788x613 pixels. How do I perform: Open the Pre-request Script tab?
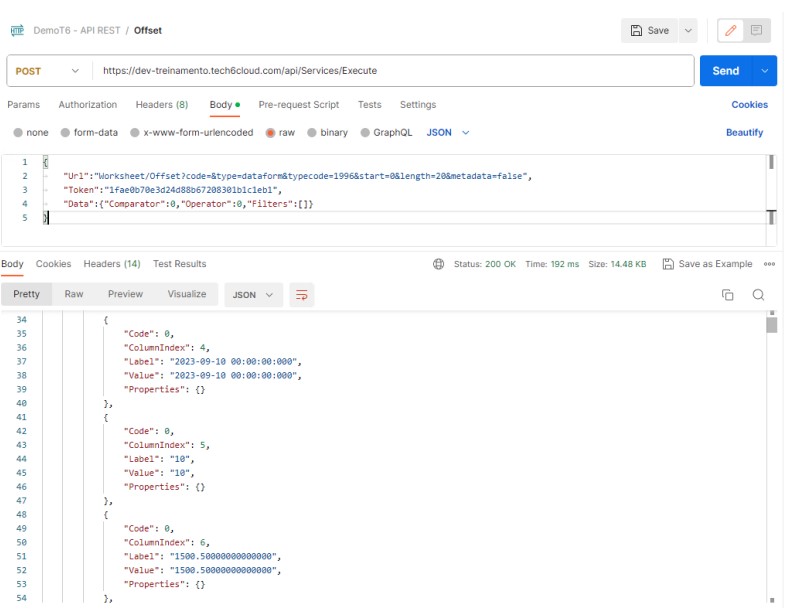[299, 105]
